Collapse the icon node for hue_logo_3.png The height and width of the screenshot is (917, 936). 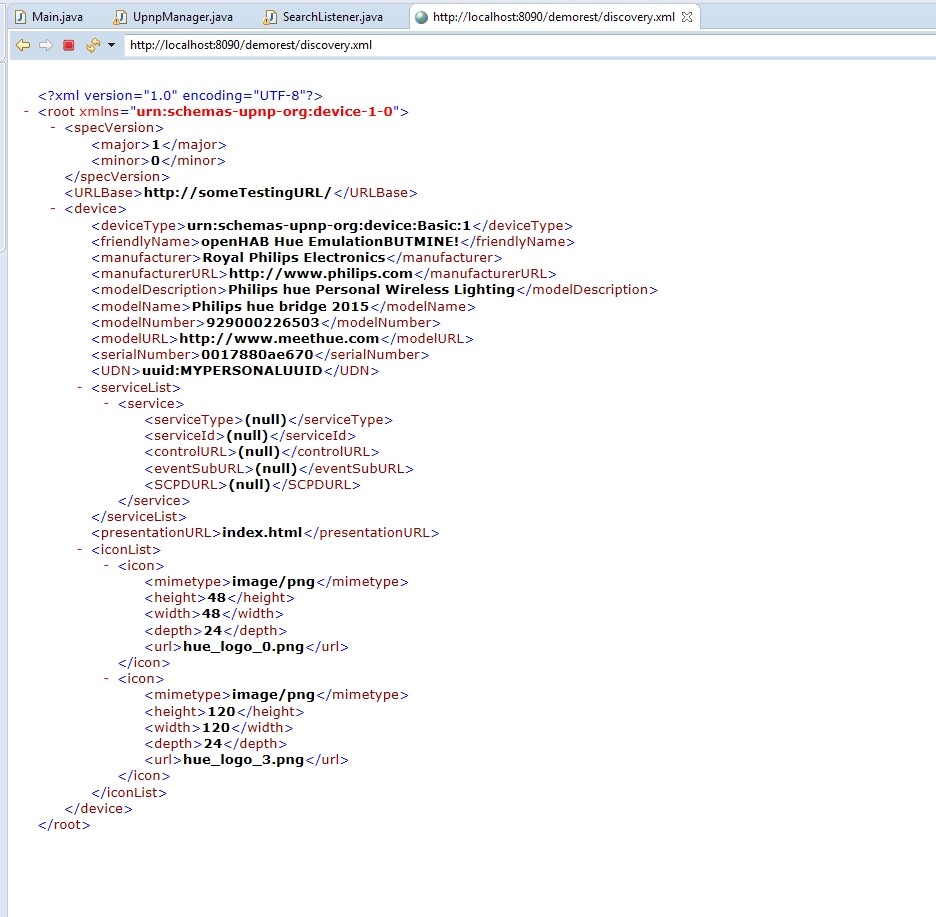click(107, 679)
